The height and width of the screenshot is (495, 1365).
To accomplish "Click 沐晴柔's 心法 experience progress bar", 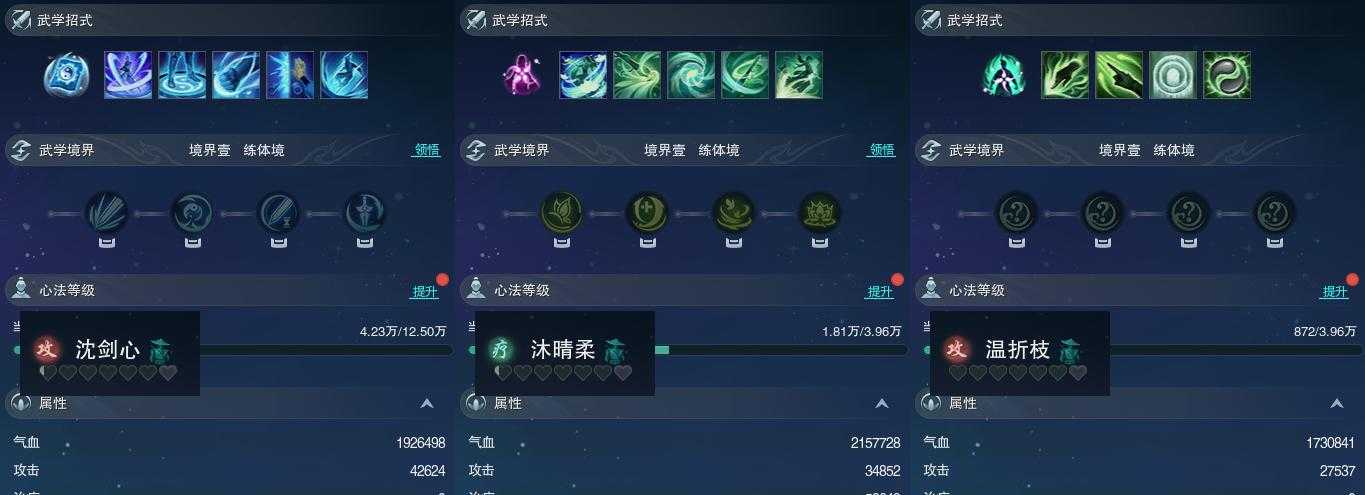I will coord(688,350).
